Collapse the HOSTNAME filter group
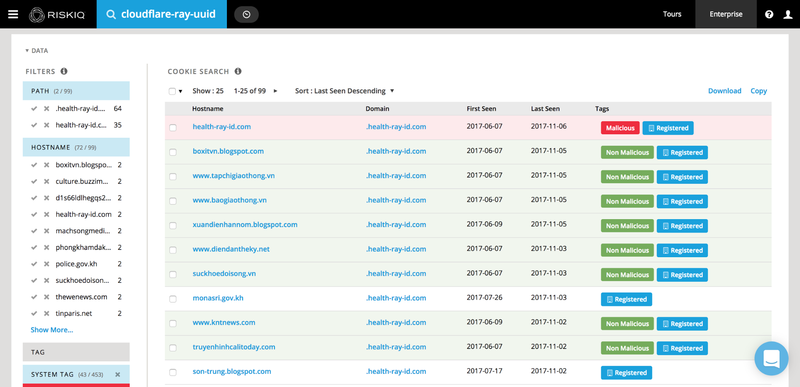The width and height of the screenshot is (800, 387). point(76,147)
